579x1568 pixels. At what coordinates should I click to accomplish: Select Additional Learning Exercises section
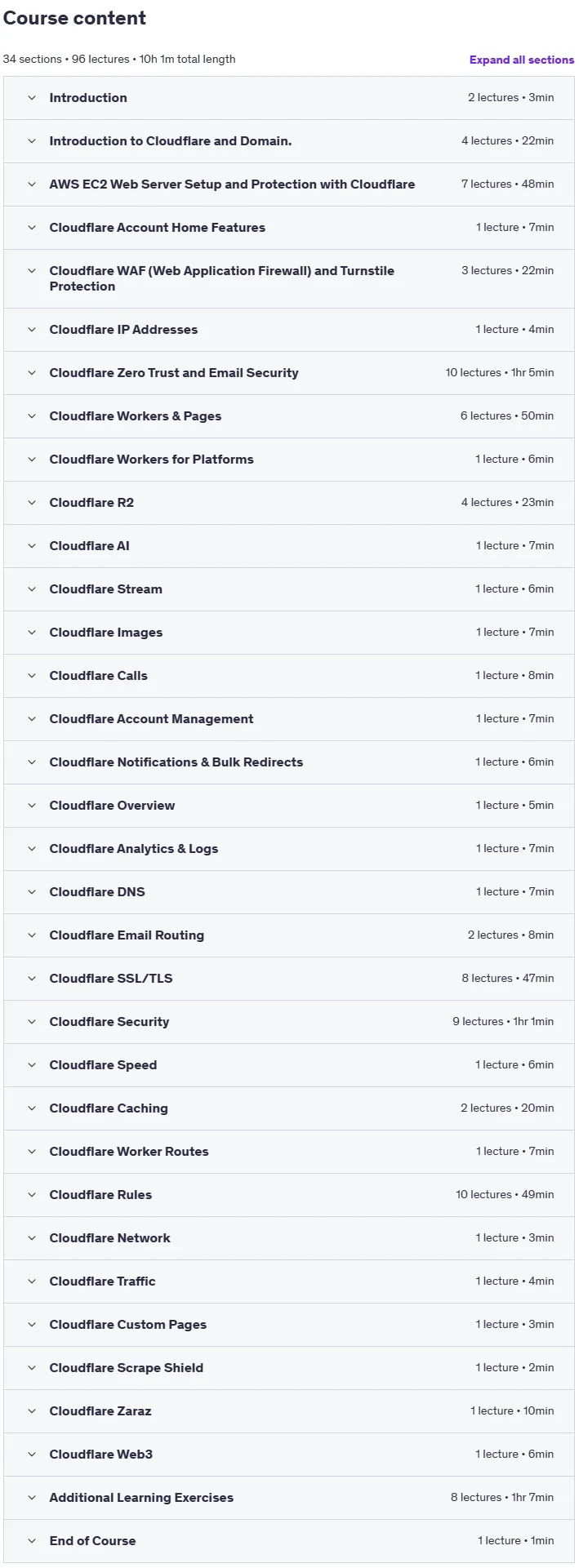[289, 1498]
